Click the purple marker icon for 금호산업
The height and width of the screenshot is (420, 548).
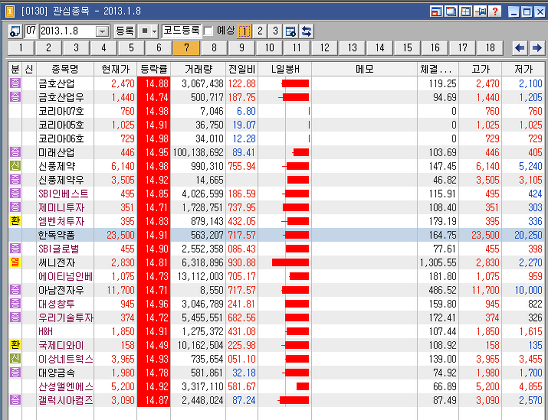pos(15,84)
